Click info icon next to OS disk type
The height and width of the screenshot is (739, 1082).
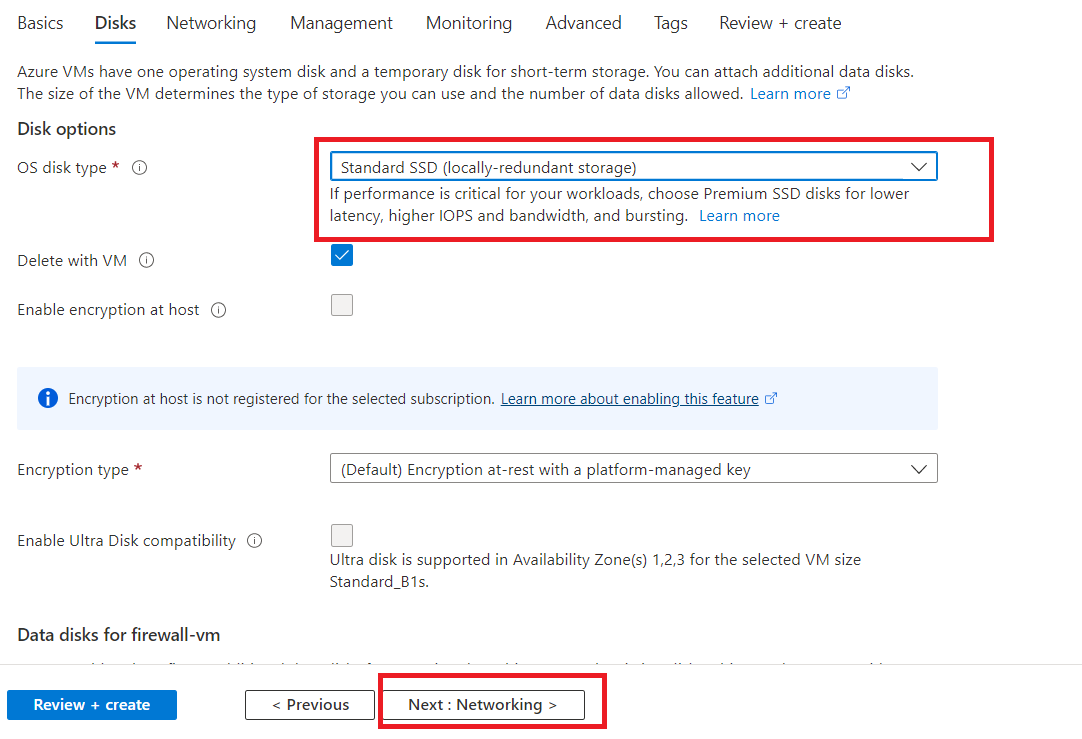pyautogui.click(x=140, y=168)
